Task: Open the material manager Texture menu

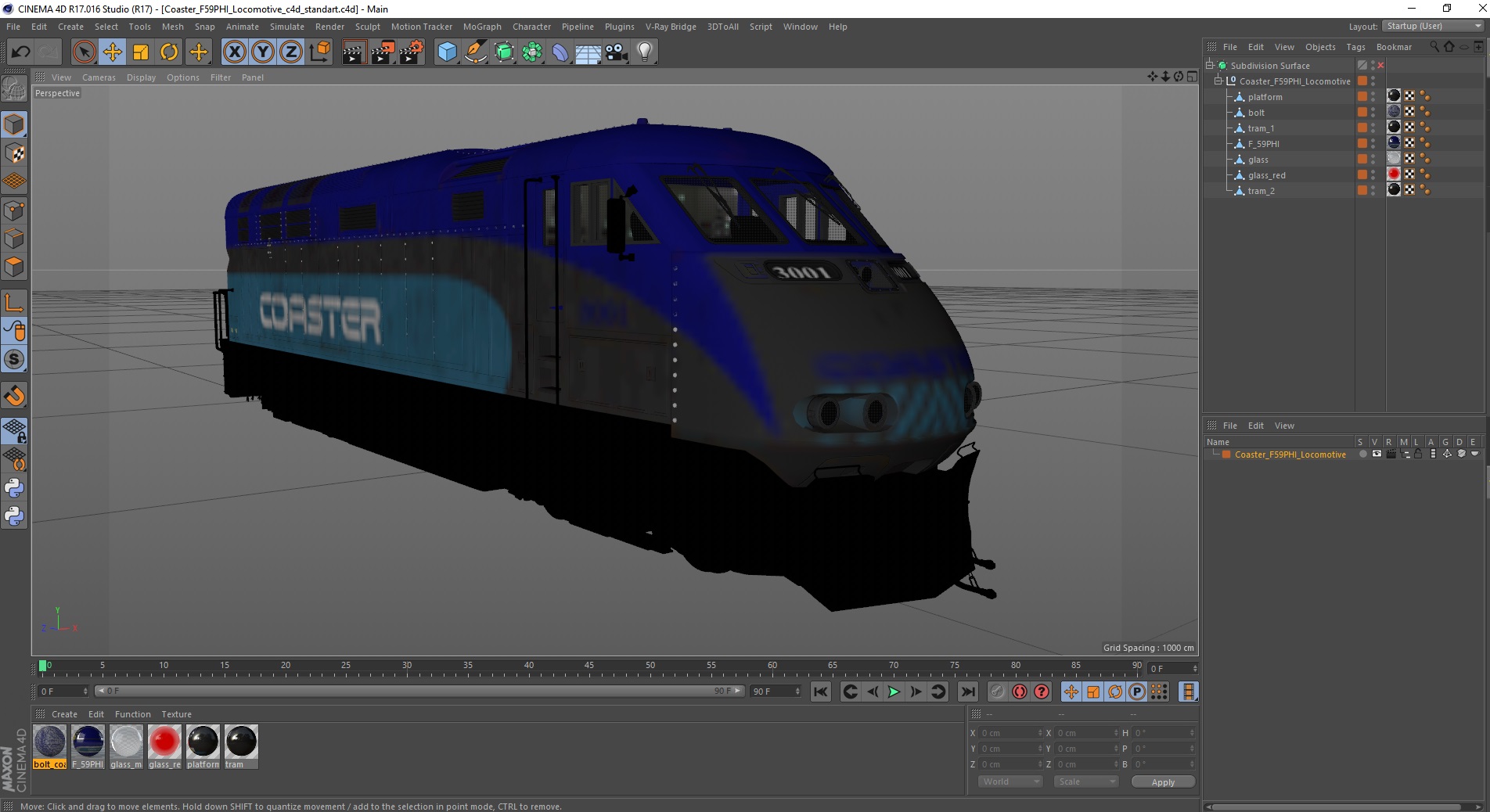Action: coord(176,714)
